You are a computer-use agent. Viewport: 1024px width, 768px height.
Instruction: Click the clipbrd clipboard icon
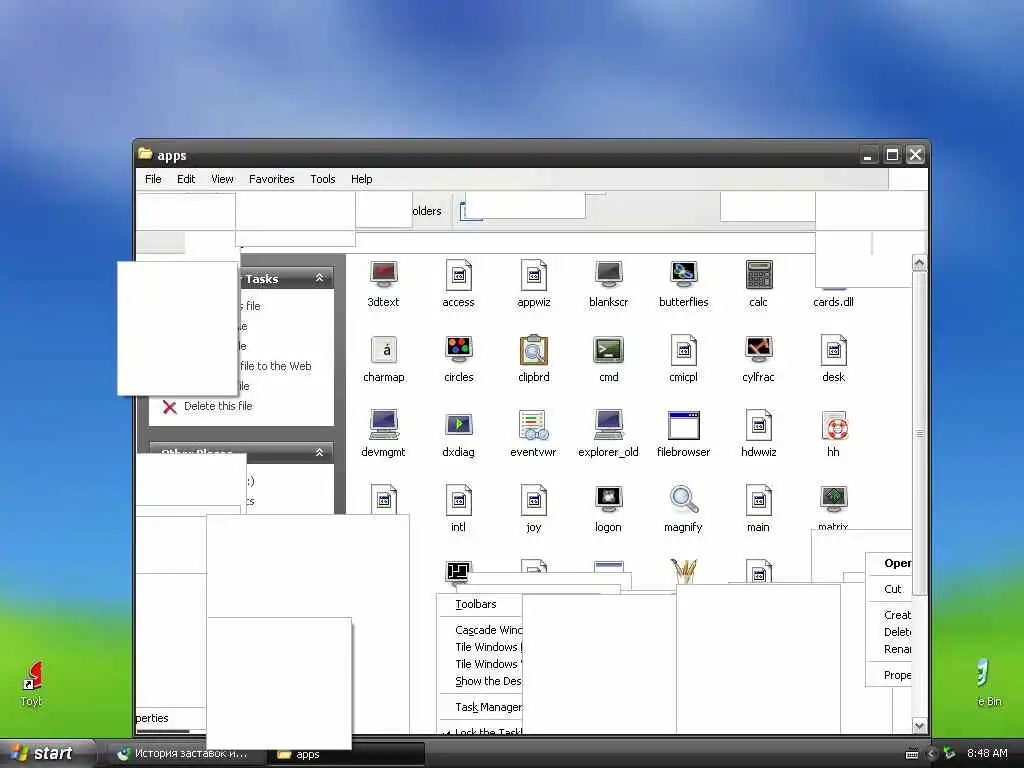pyautogui.click(x=534, y=349)
